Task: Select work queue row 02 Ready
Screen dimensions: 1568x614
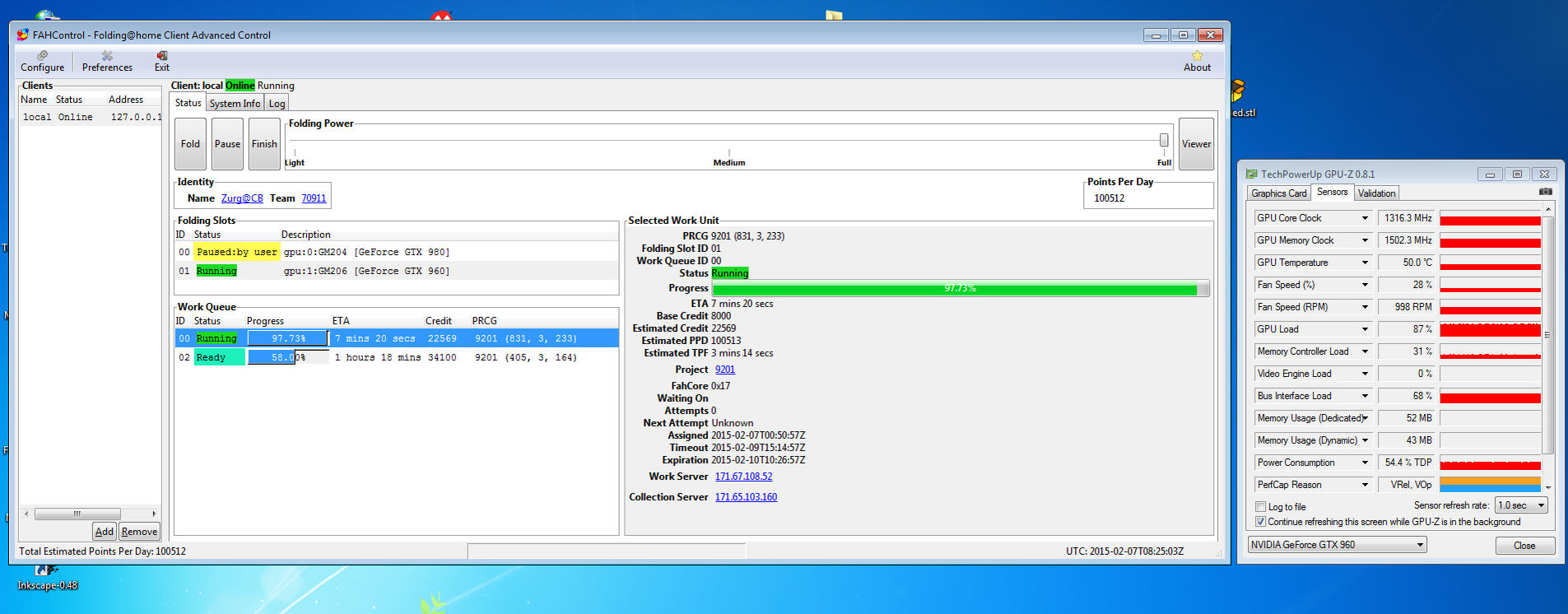Action: click(397, 357)
